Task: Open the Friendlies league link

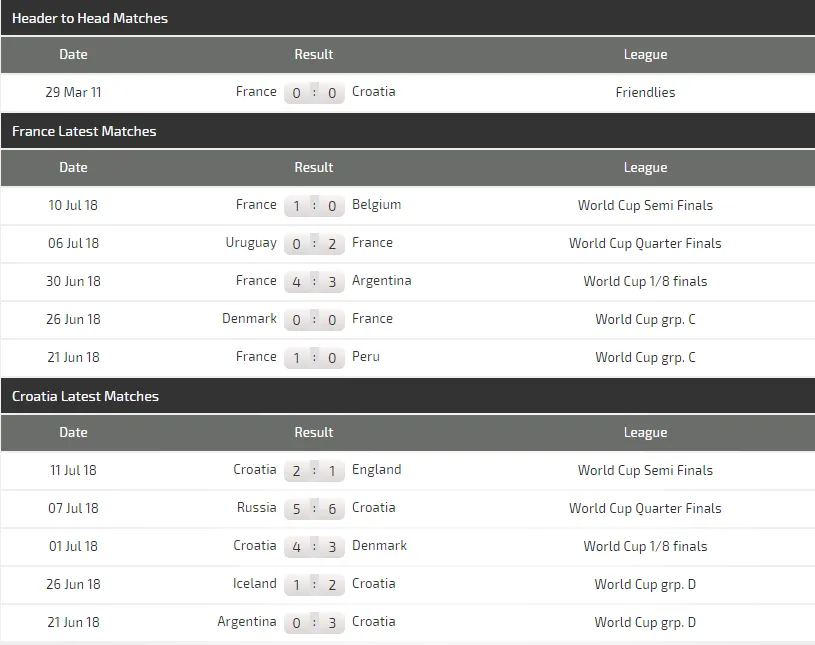Action: tap(645, 92)
